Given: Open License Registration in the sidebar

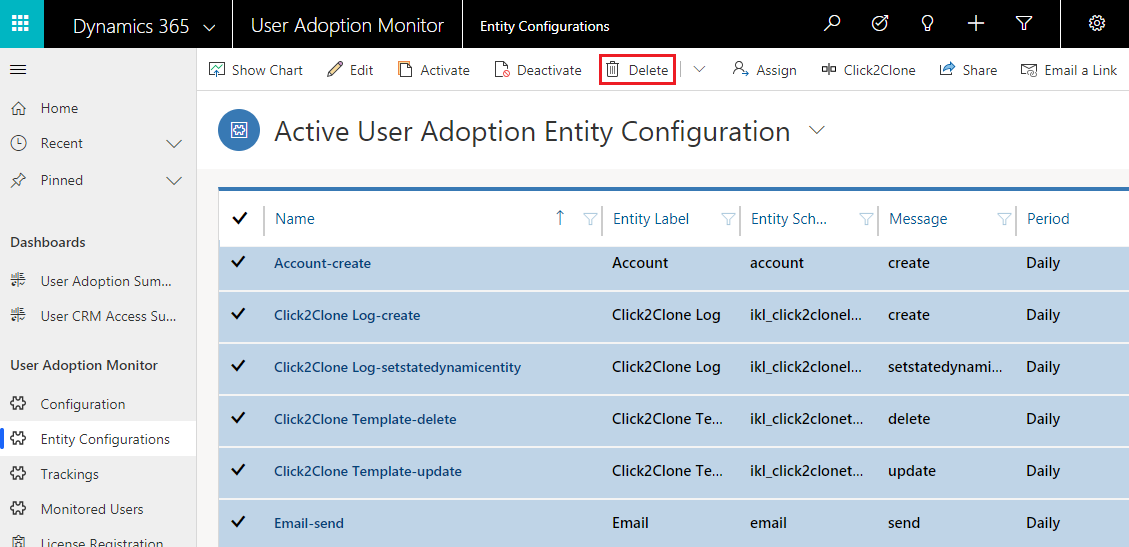Looking at the screenshot, I should 98,540.
